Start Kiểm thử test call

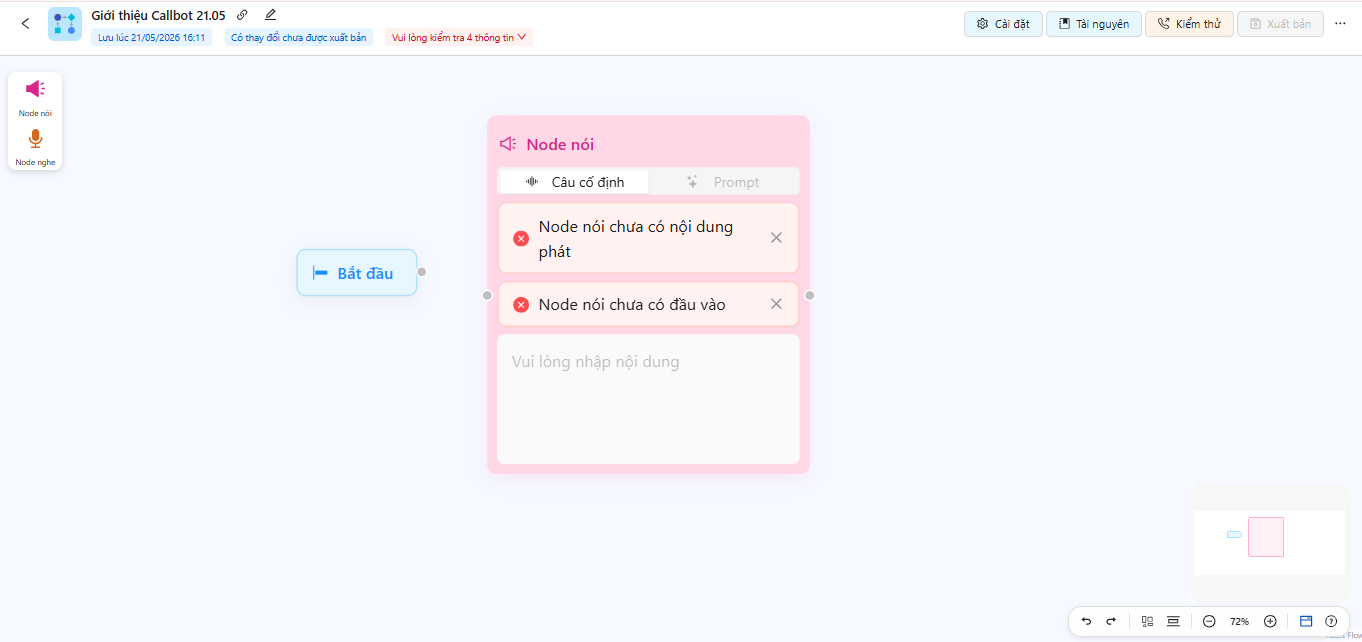(x=1189, y=24)
